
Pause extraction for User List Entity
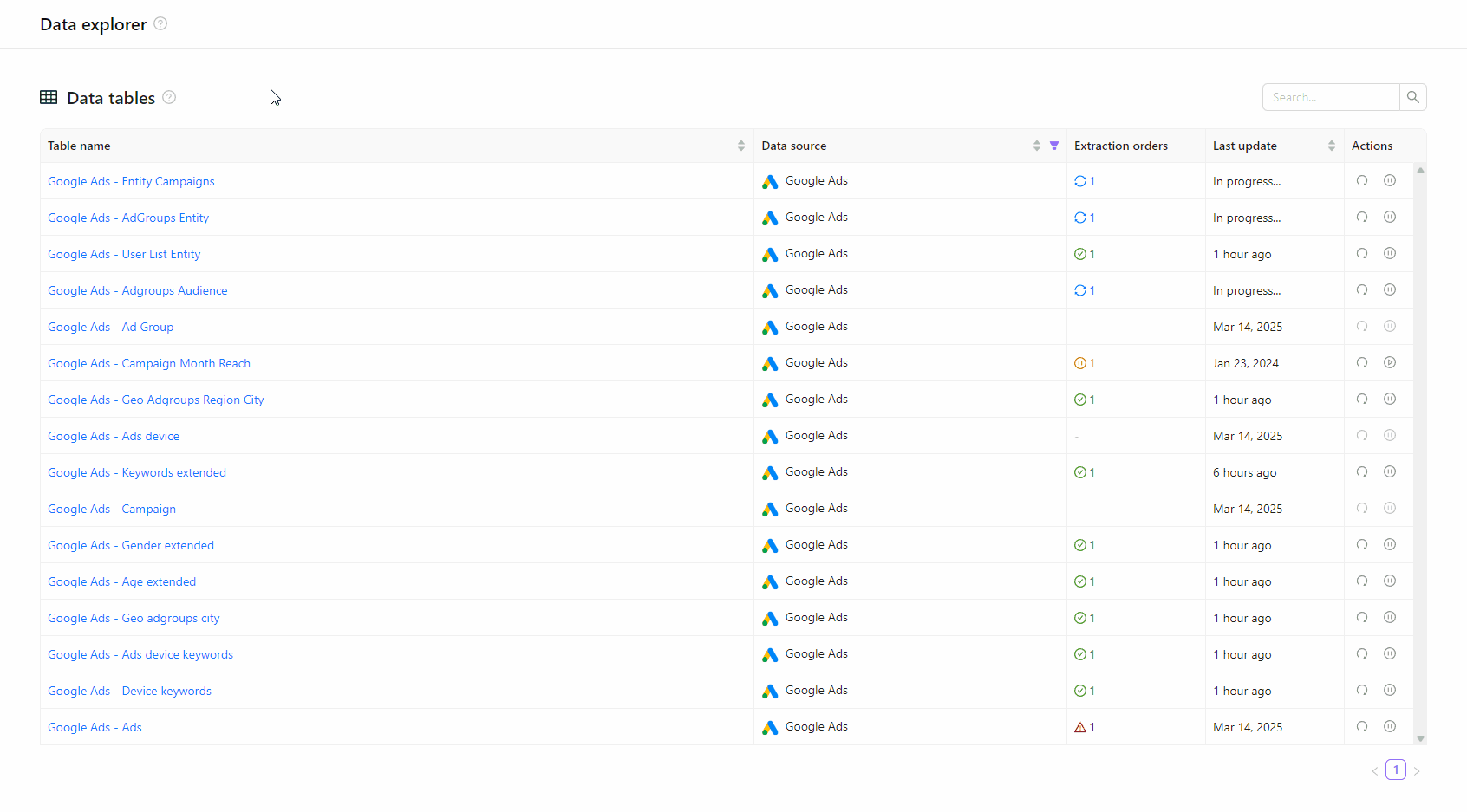click(x=1390, y=254)
